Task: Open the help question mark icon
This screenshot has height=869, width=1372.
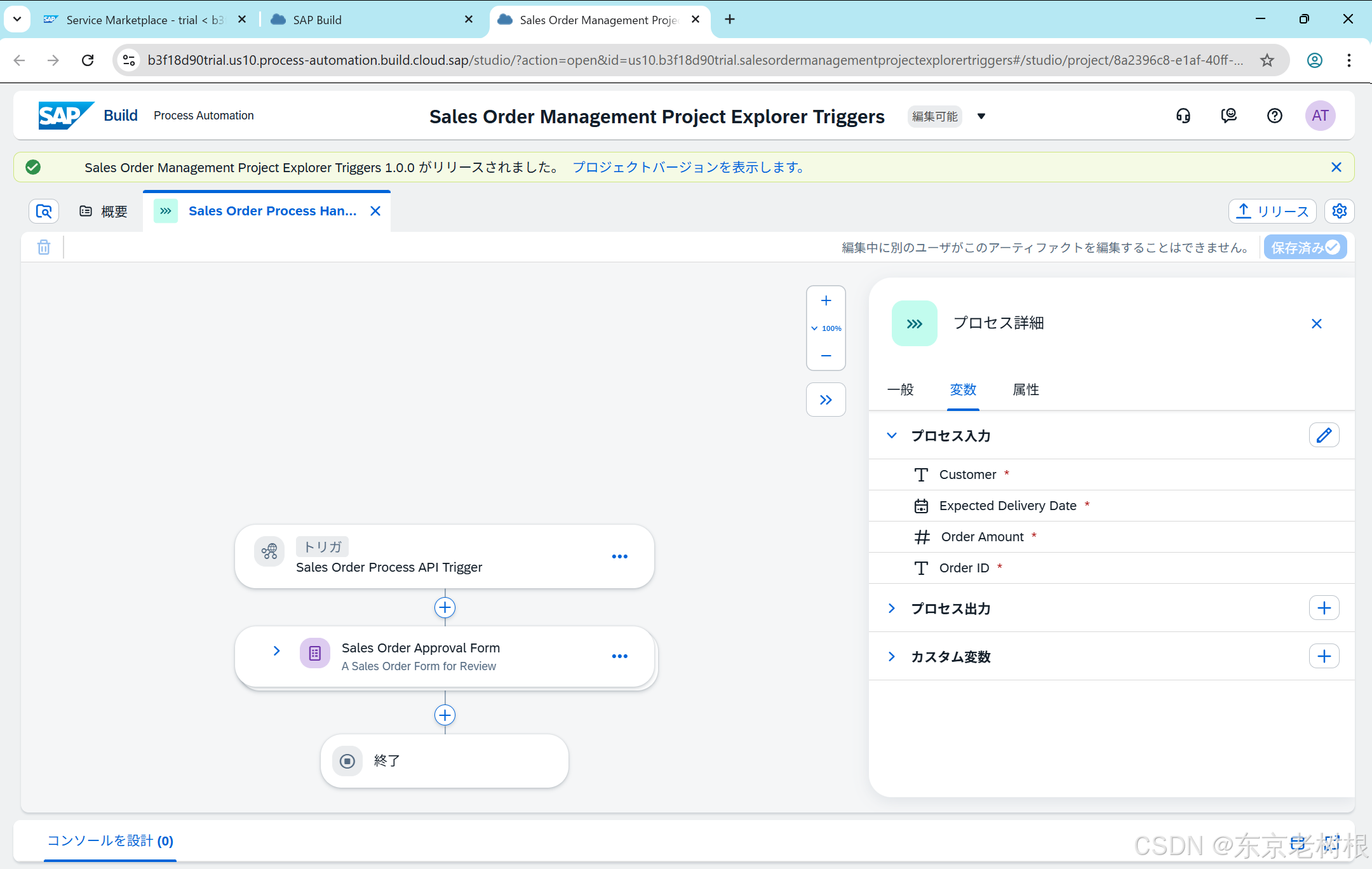Action: click(1274, 116)
